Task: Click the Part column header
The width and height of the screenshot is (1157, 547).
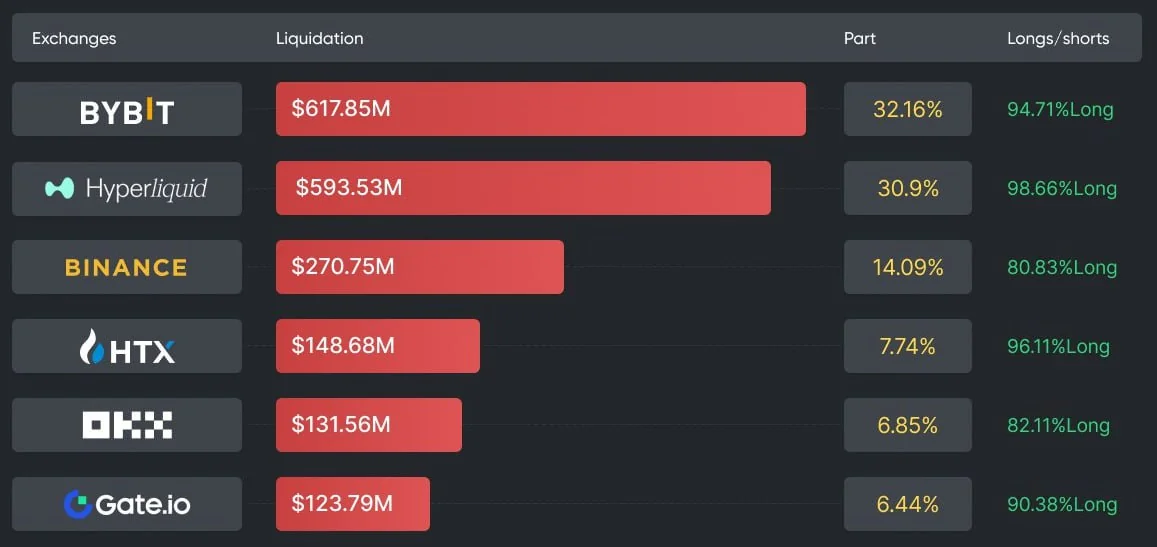Action: (859, 39)
